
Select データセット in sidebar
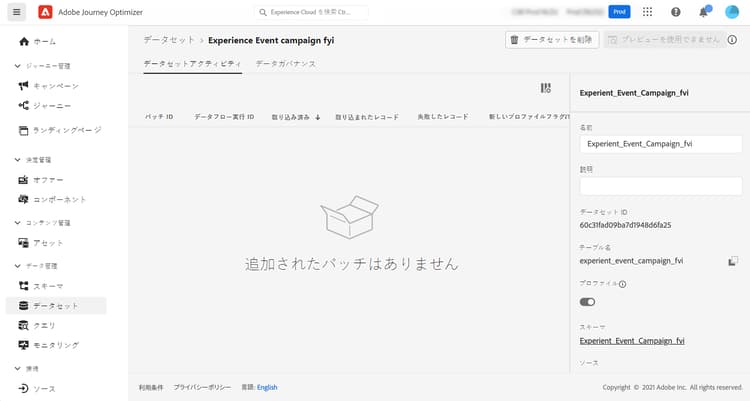(x=56, y=306)
